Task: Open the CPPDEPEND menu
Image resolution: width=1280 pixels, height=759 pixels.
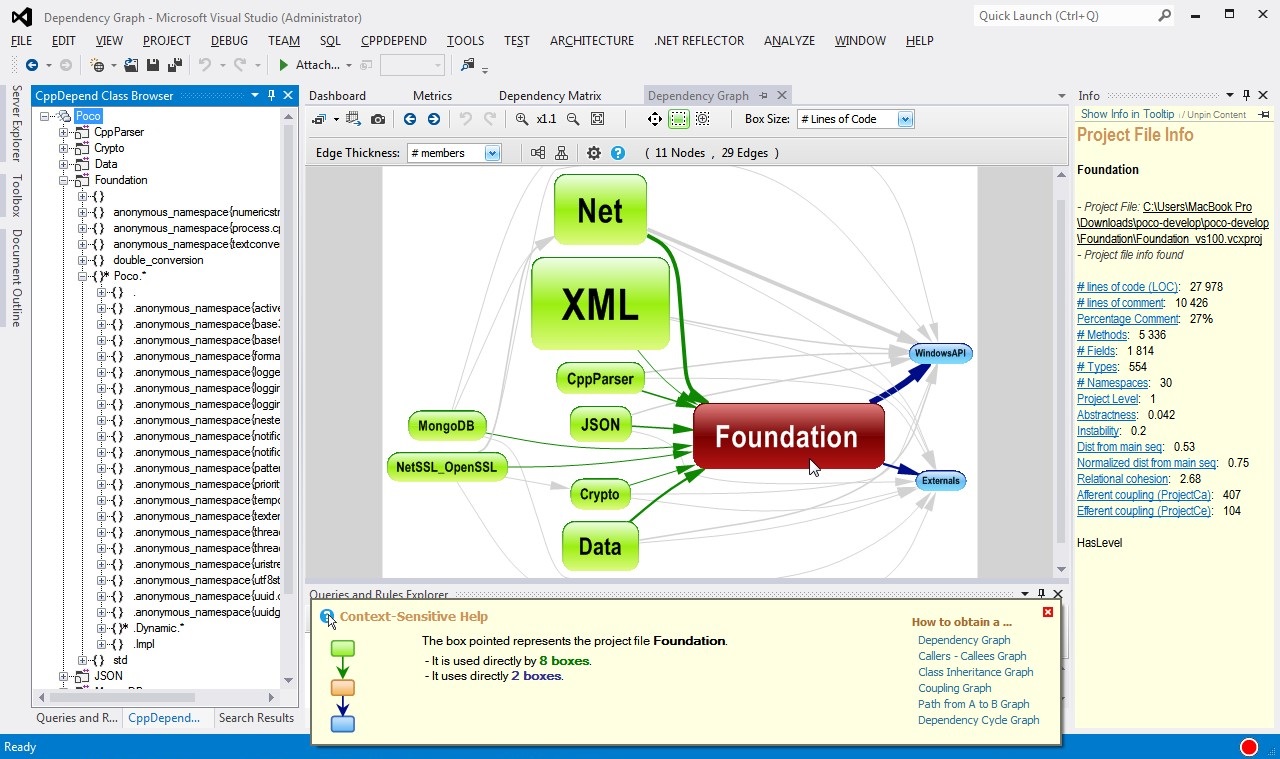Action: (394, 41)
